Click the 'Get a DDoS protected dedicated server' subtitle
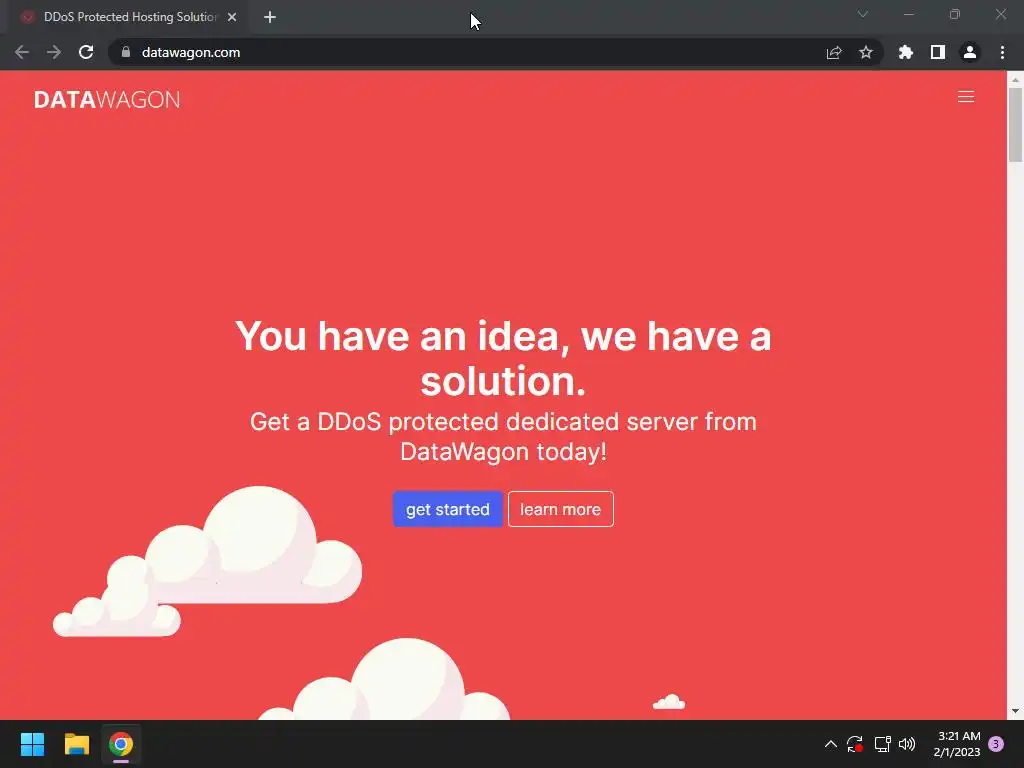 [x=503, y=436]
